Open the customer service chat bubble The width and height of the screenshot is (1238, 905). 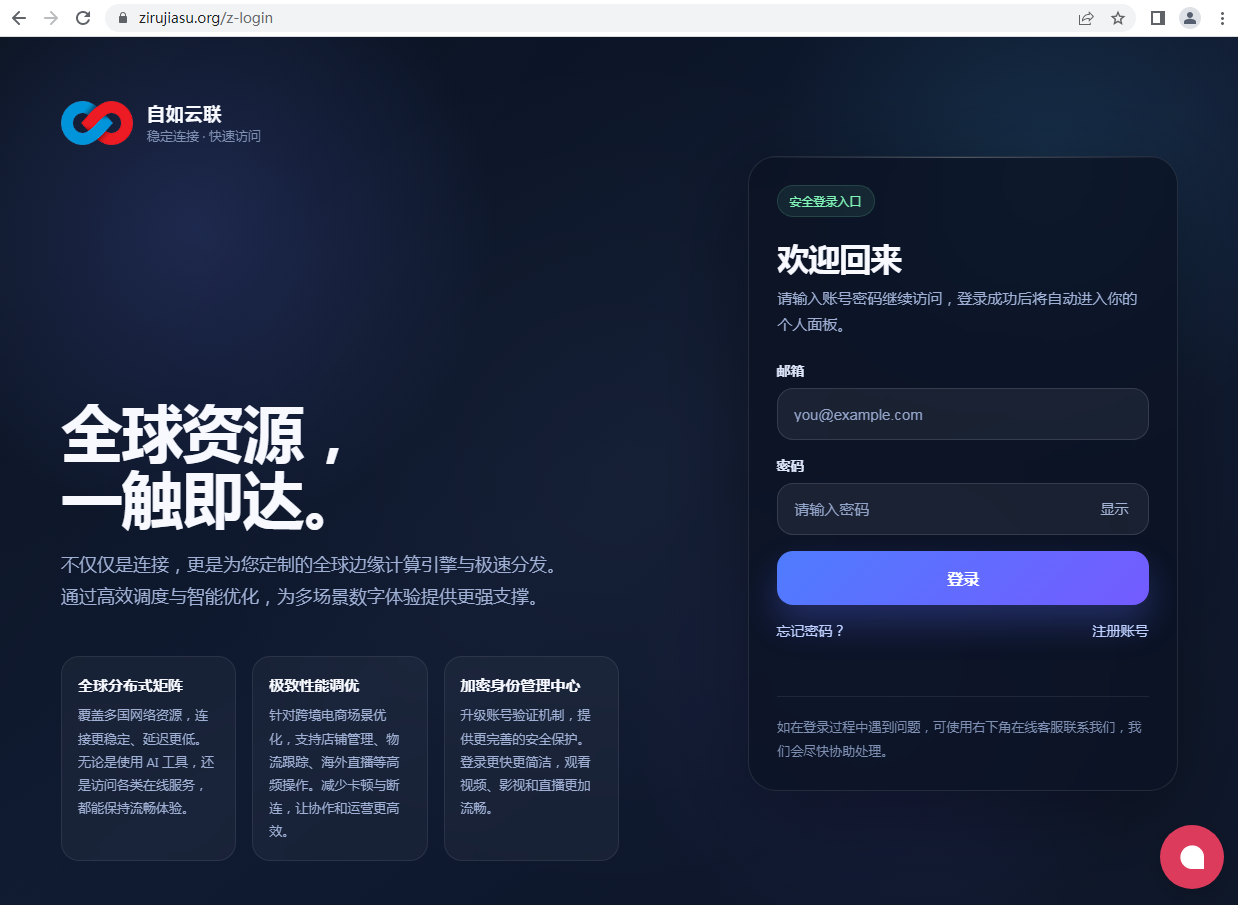[x=1191, y=857]
